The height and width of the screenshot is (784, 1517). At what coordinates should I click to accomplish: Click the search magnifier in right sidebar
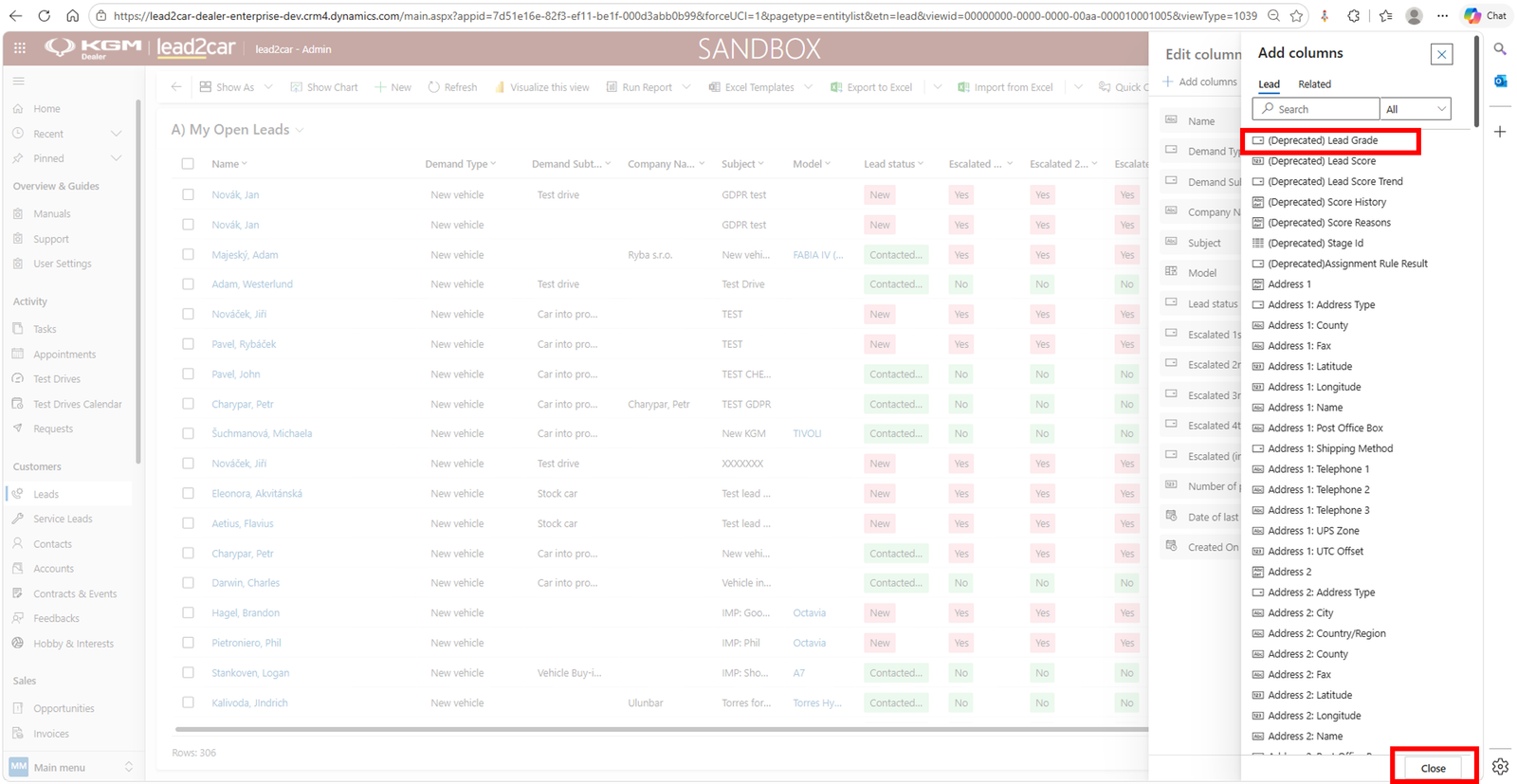point(1500,48)
